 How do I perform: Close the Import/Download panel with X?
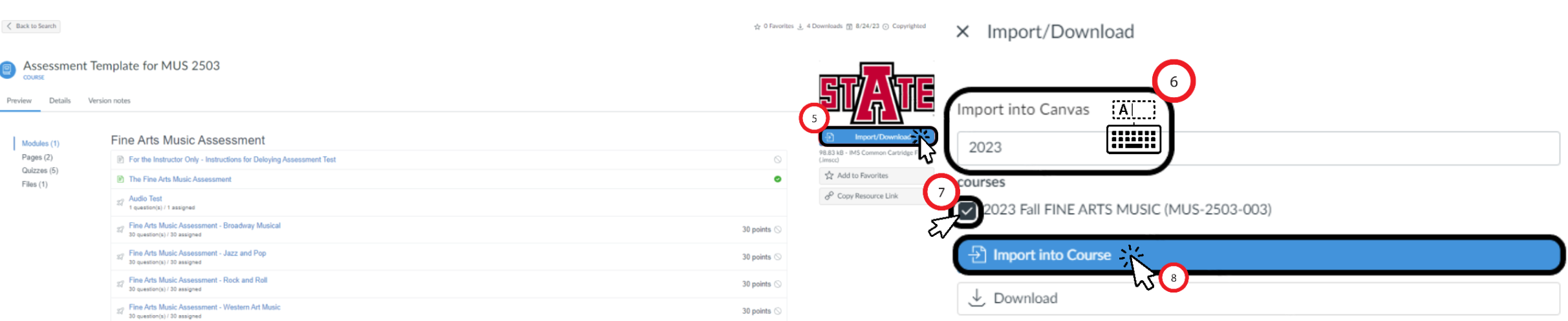pos(962,31)
